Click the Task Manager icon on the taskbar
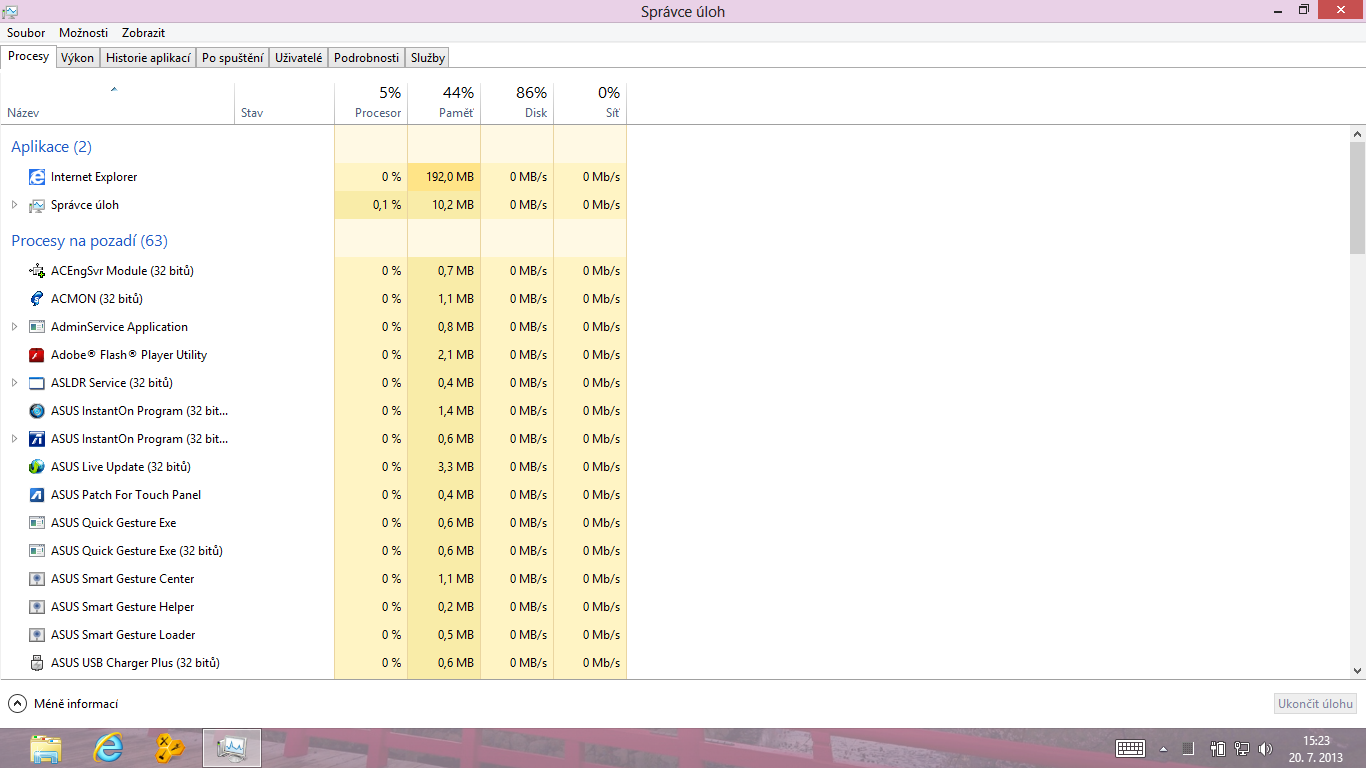 click(232, 748)
